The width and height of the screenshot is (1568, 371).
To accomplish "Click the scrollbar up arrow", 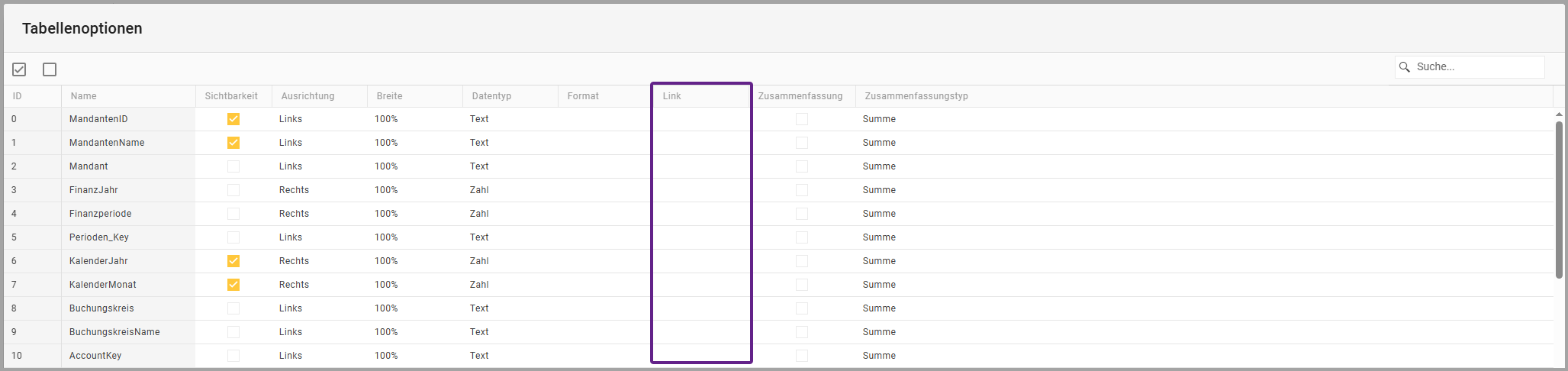I will click(x=1559, y=115).
